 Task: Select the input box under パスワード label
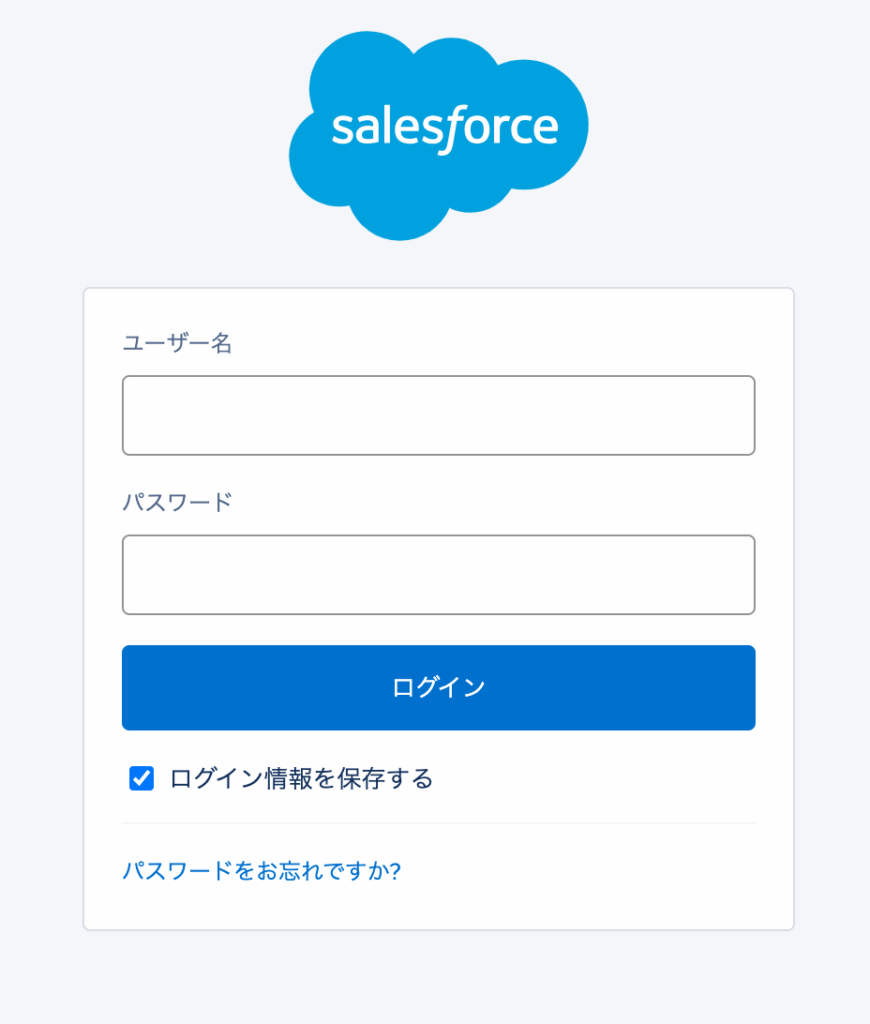(438, 575)
